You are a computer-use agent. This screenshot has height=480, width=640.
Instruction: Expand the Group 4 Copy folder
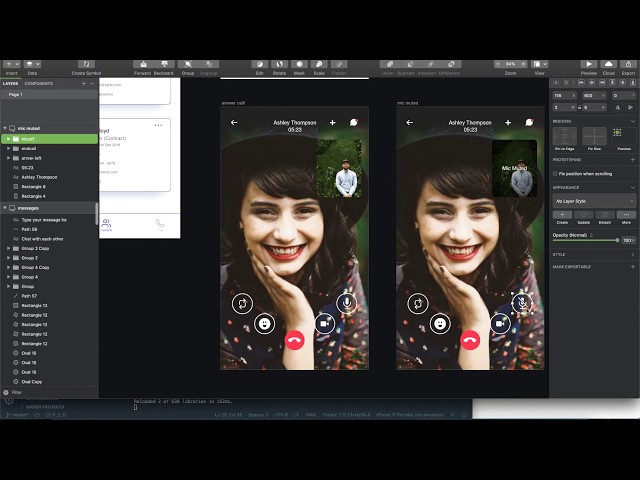click(8, 268)
